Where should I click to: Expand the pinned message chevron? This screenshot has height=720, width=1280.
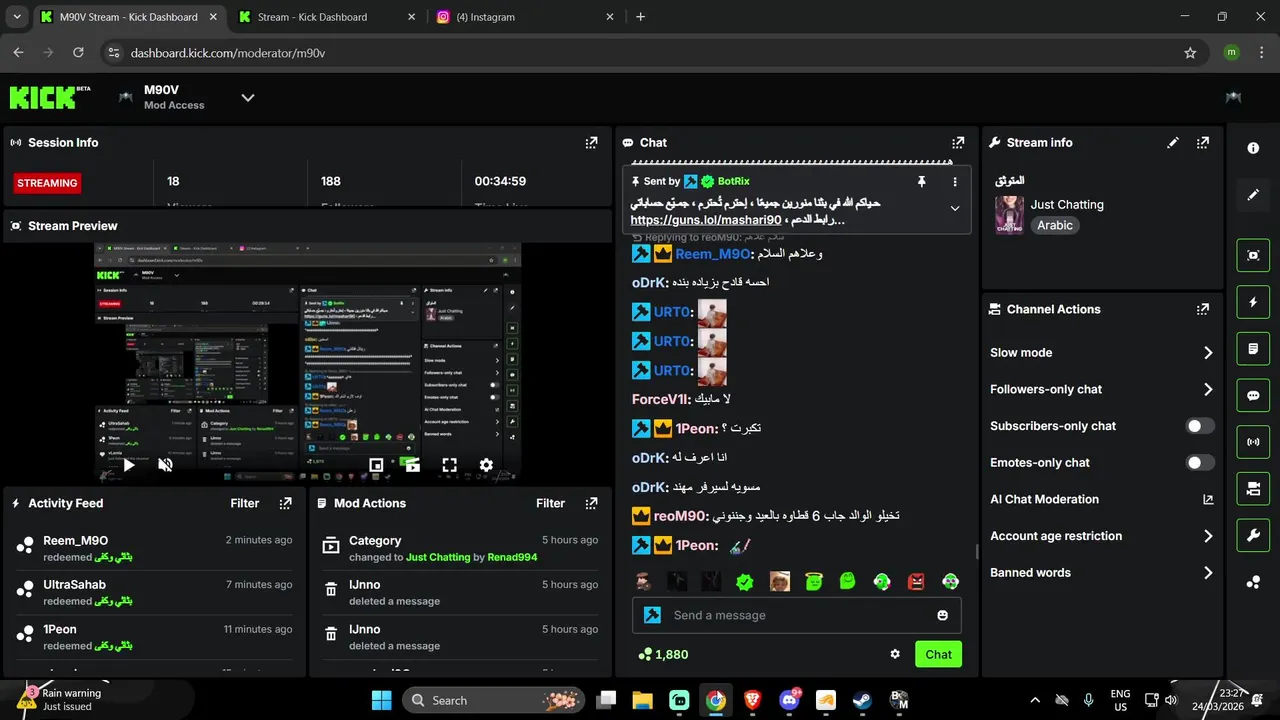955,209
